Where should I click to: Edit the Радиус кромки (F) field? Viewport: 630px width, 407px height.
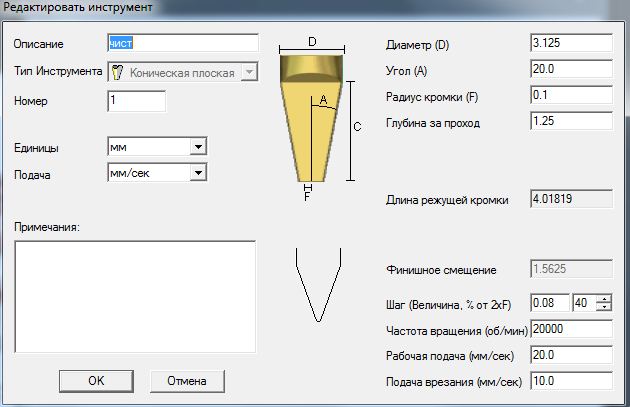pyautogui.click(x=571, y=96)
